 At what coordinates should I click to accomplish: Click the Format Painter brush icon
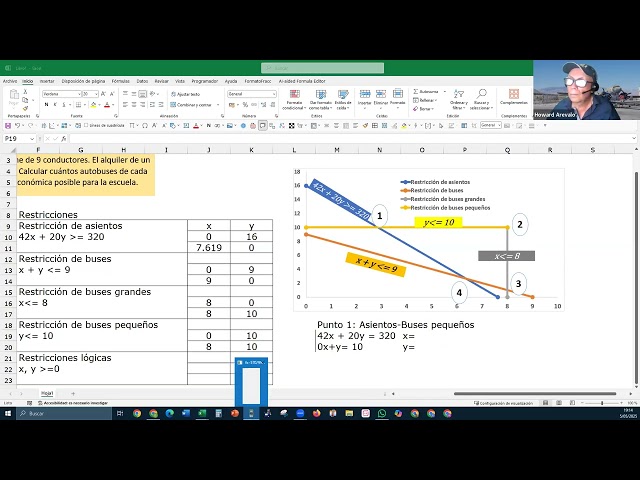(25, 108)
